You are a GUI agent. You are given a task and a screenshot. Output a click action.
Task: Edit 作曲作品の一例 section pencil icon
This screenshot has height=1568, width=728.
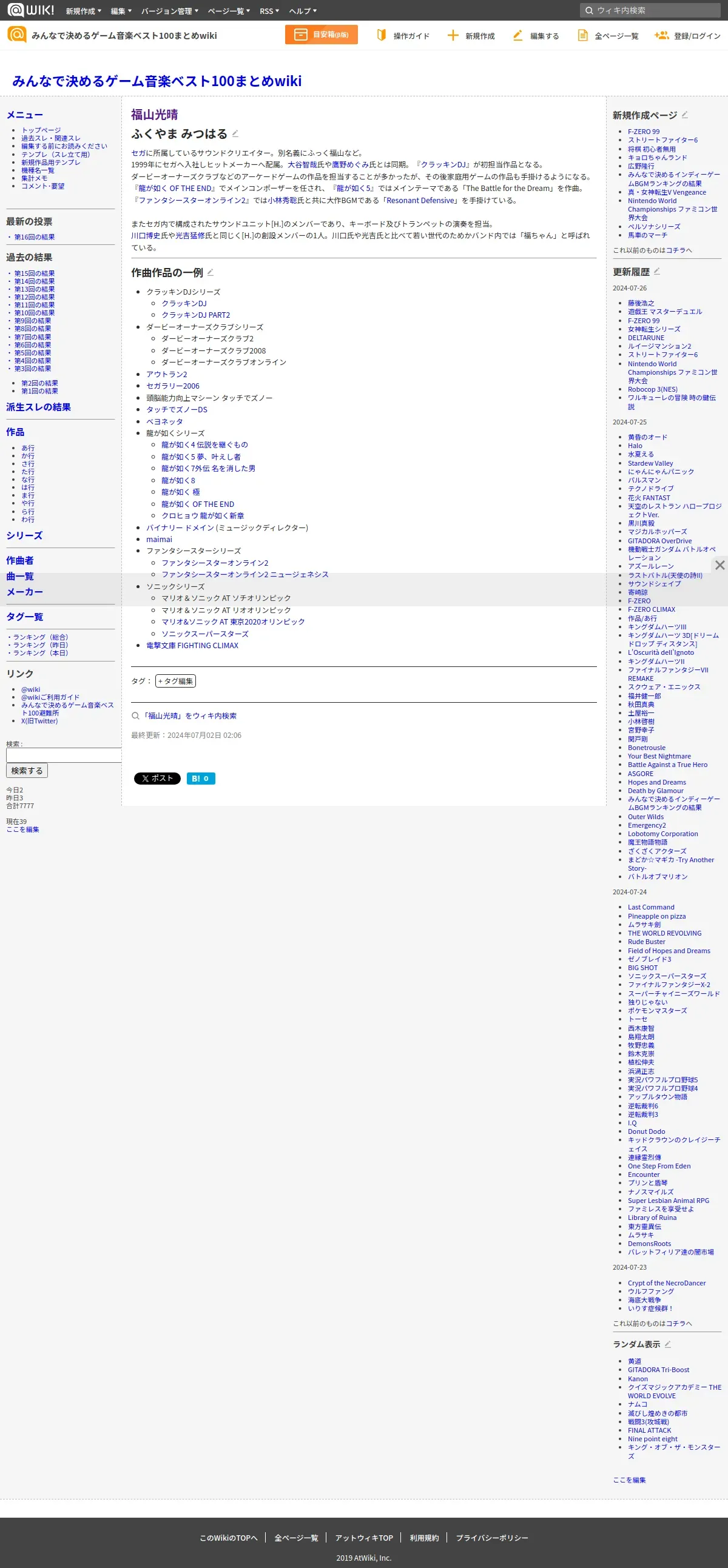coord(210,272)
